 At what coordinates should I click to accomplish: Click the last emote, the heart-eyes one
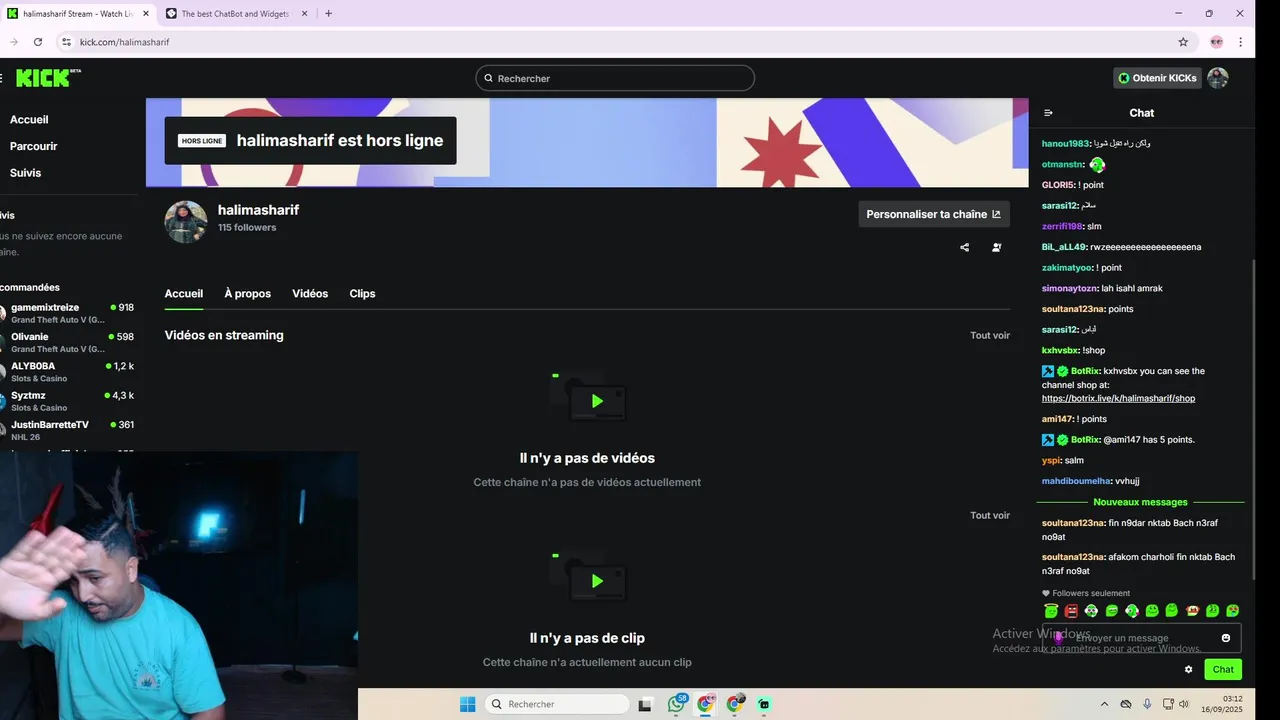click(x=1232, y=610)
